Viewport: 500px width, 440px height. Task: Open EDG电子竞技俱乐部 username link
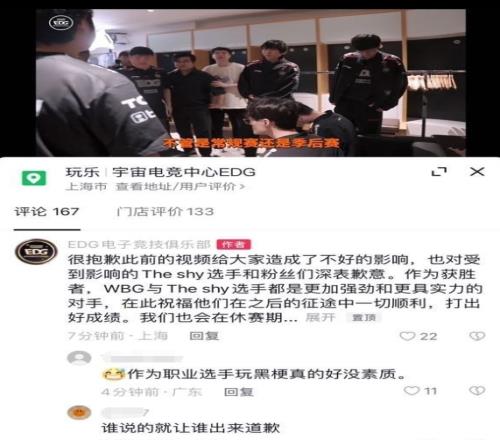139,244
